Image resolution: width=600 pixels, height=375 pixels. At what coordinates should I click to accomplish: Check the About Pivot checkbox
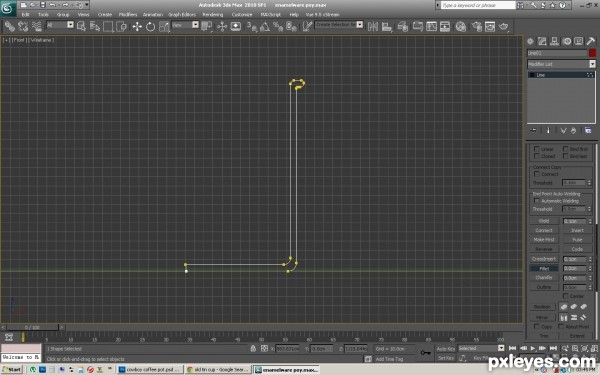(561, 326)
